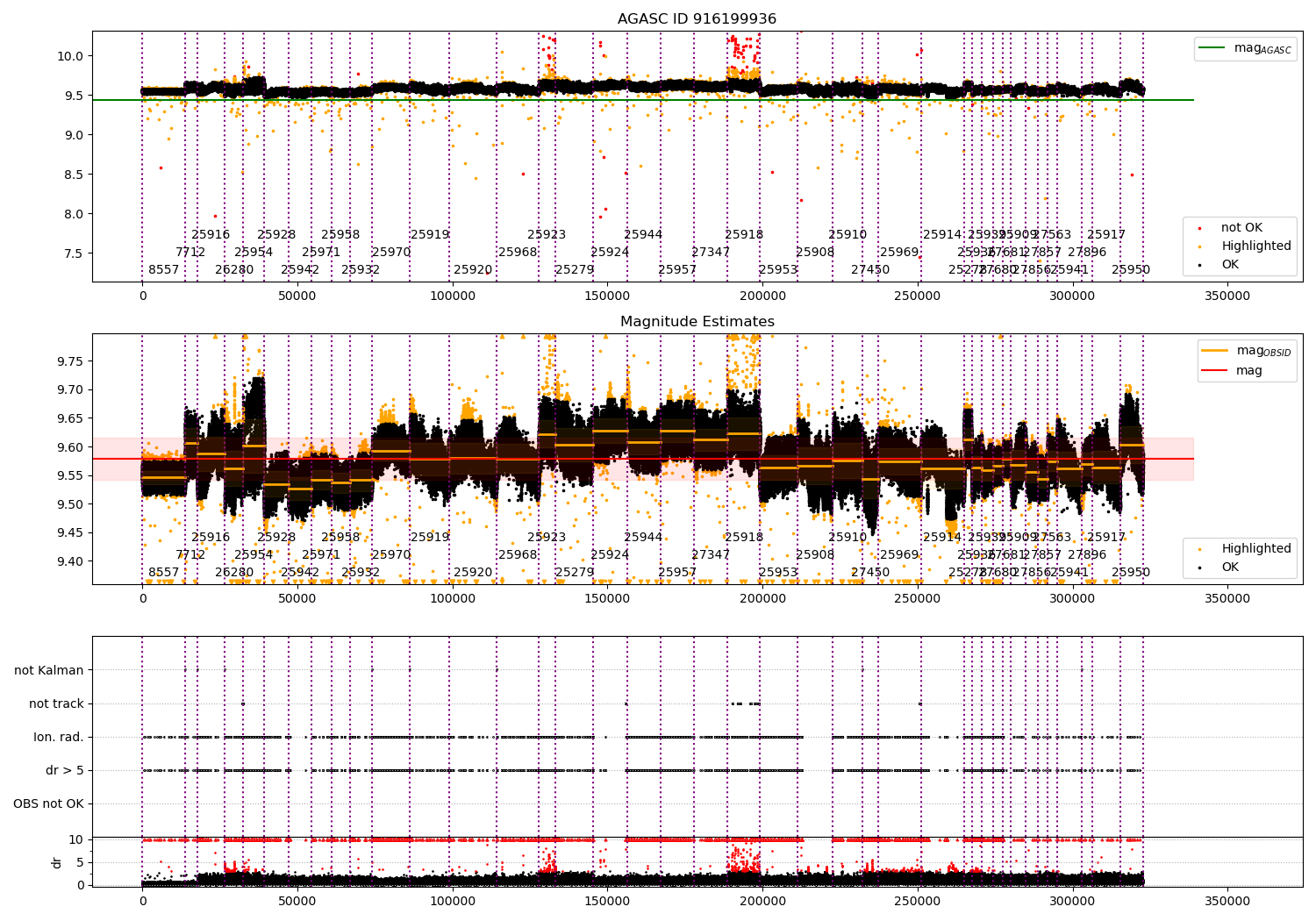
Task: Click obsid label 25944 in the magnitude plot
Action: [643, 538]
